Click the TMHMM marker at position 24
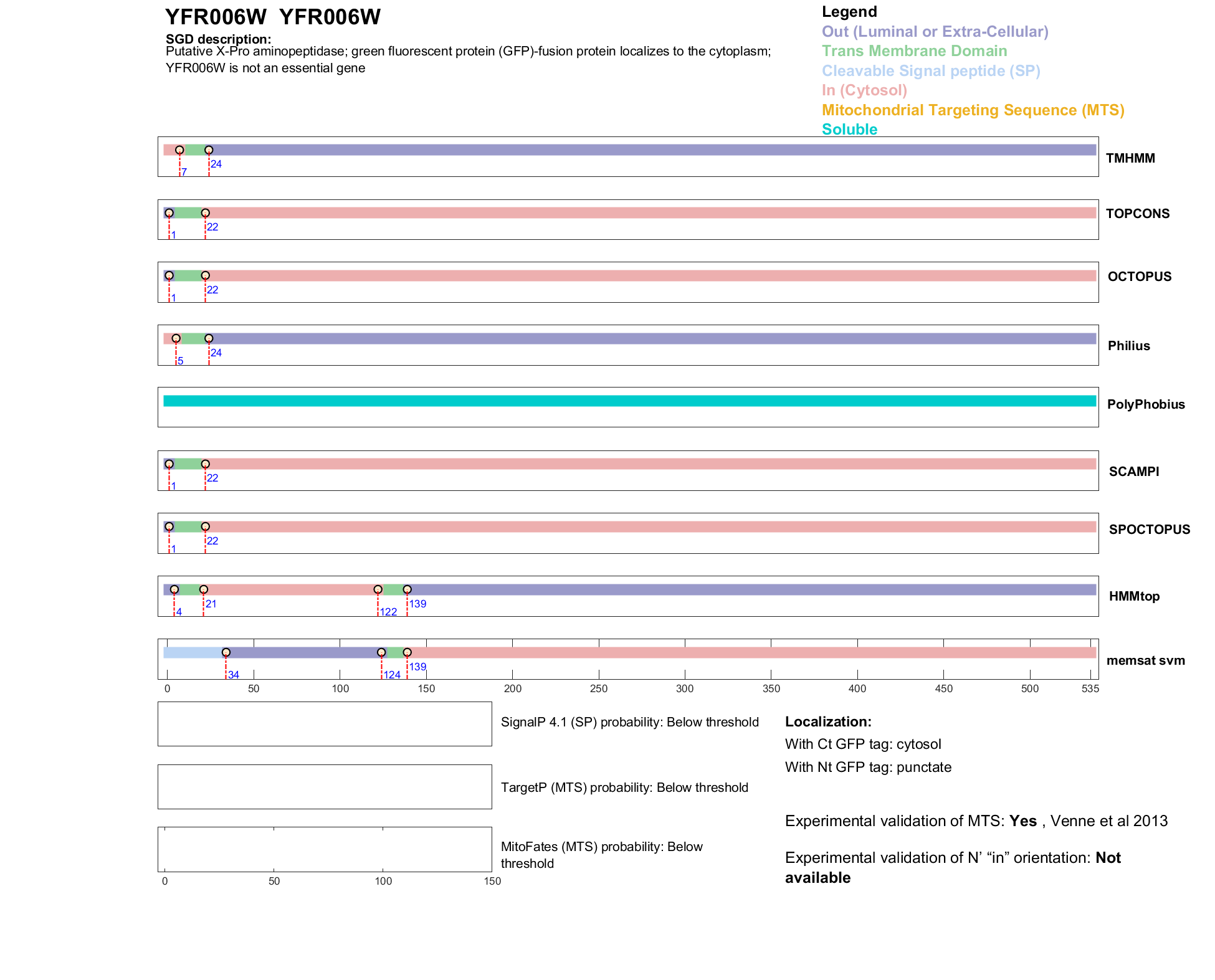 click(209, 150)
